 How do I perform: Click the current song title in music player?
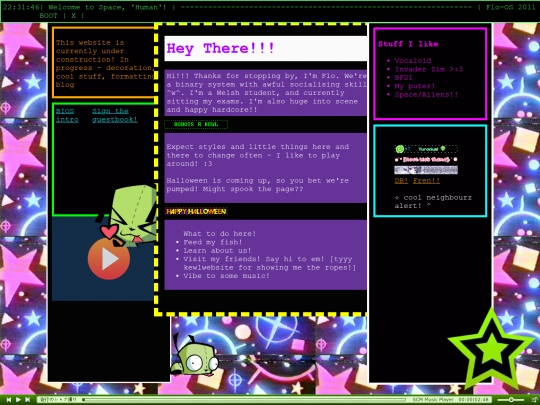[x=59, y=399]
